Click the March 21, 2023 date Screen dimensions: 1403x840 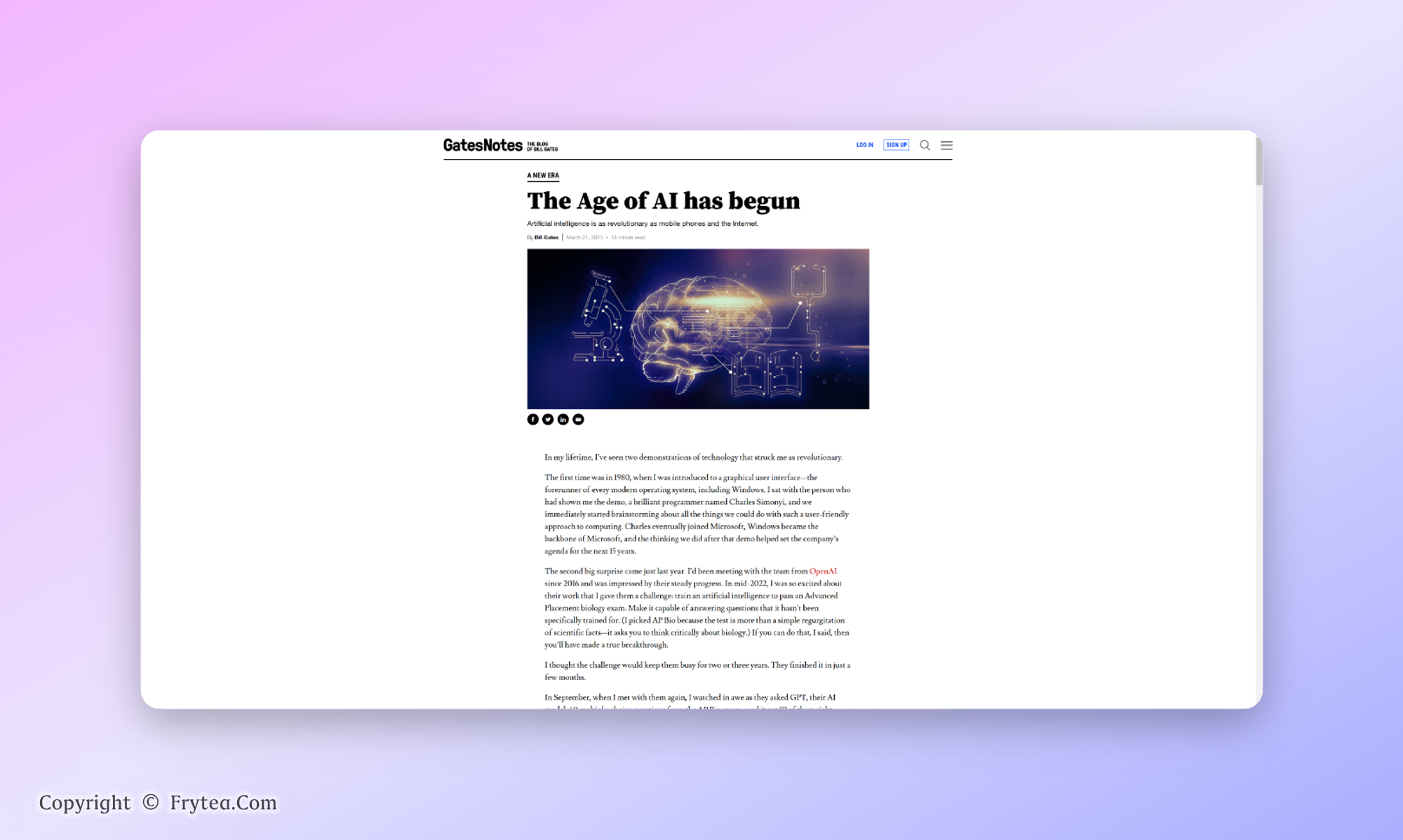[584, 238]
